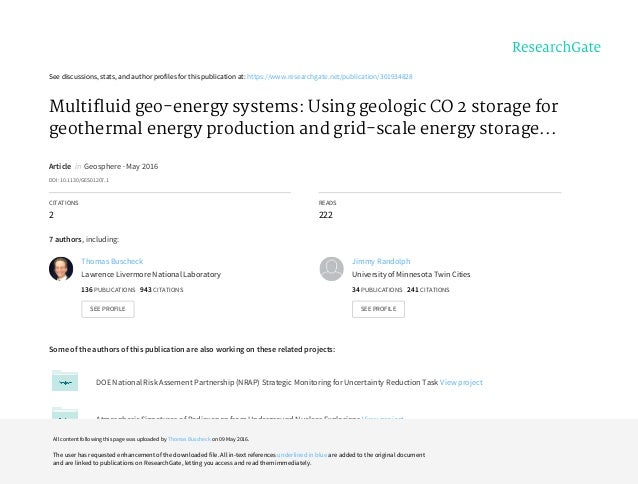Open the researchgate.net publication URL link

click(329, 76)
